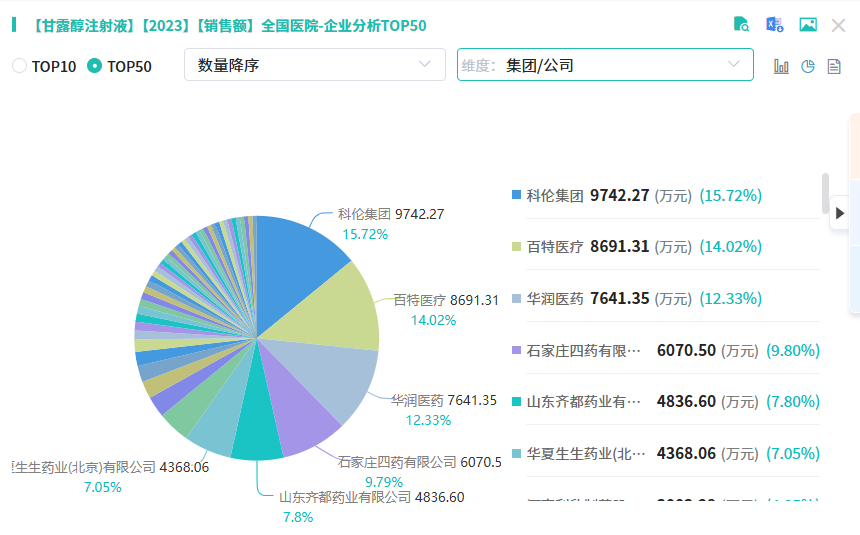The width and height of the screenshot is (860, 535).
Task: Click the document search icon in header
Action: click(741, 25)
